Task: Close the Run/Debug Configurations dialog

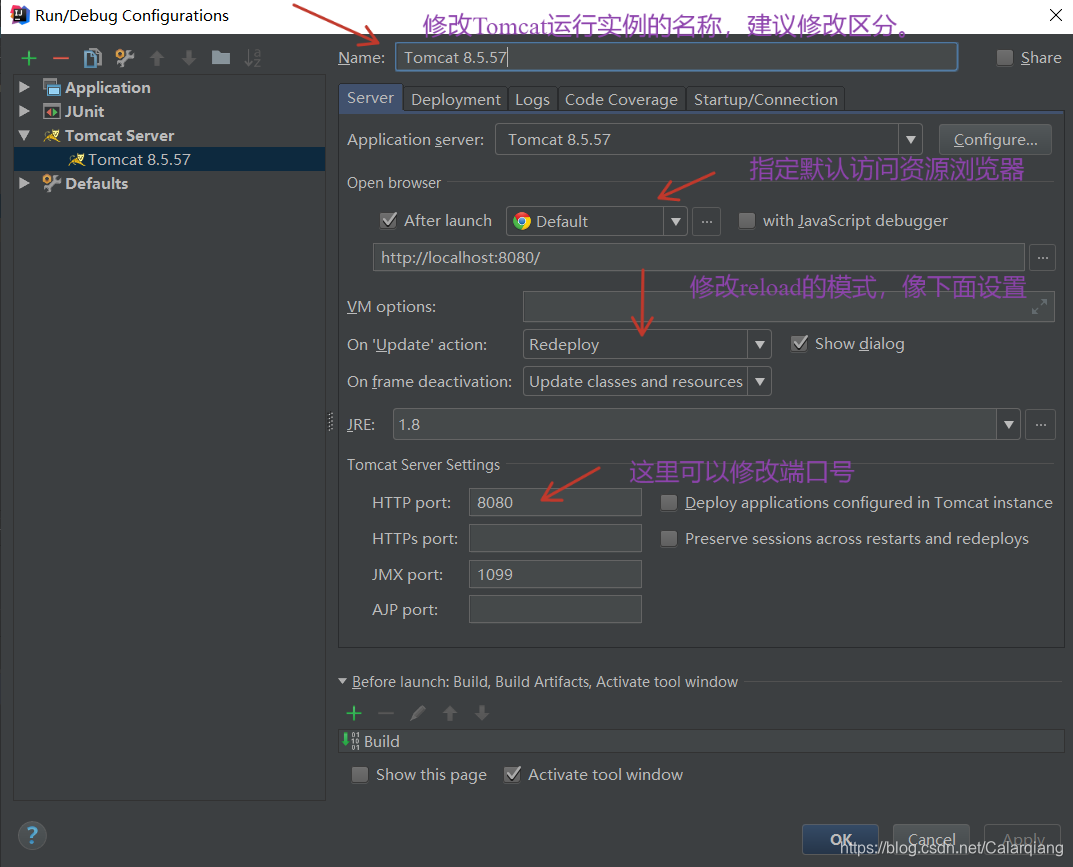Action: pos(1055,15)
